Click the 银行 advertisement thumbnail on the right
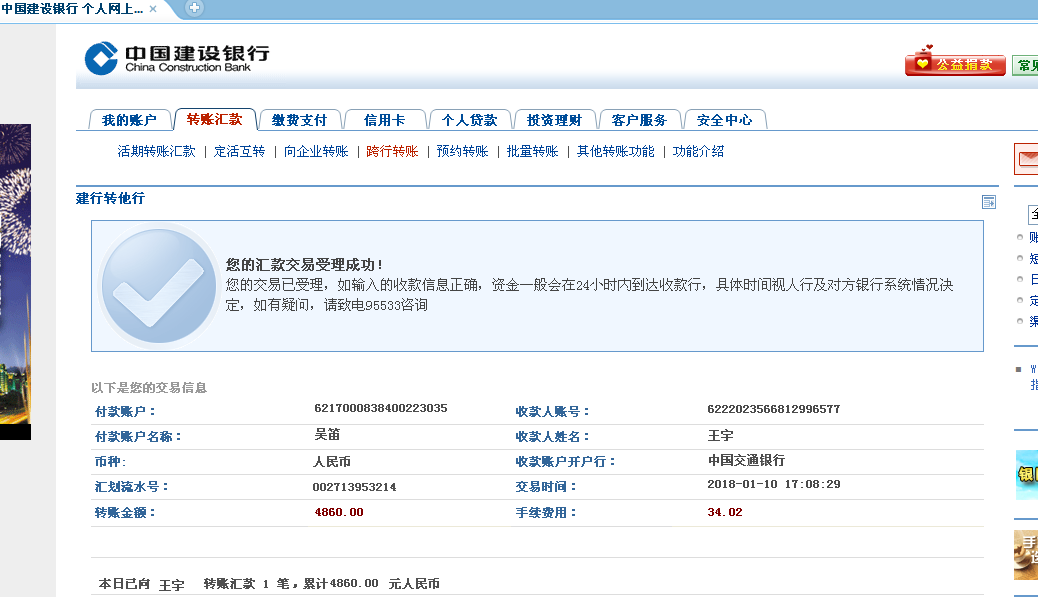1038x597 pixels. tap(1025, 477)
